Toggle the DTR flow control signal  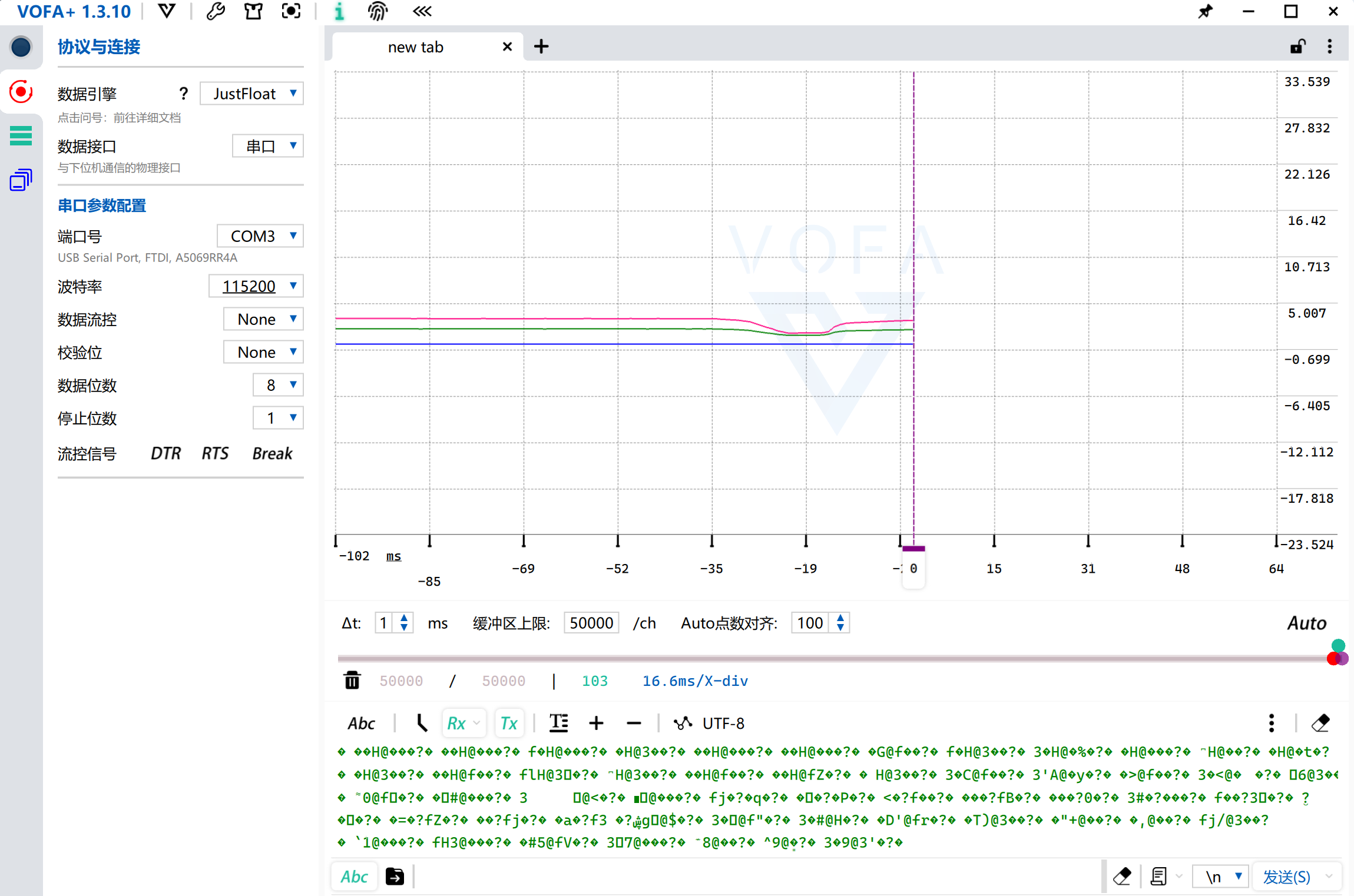[x=165, y=453]
